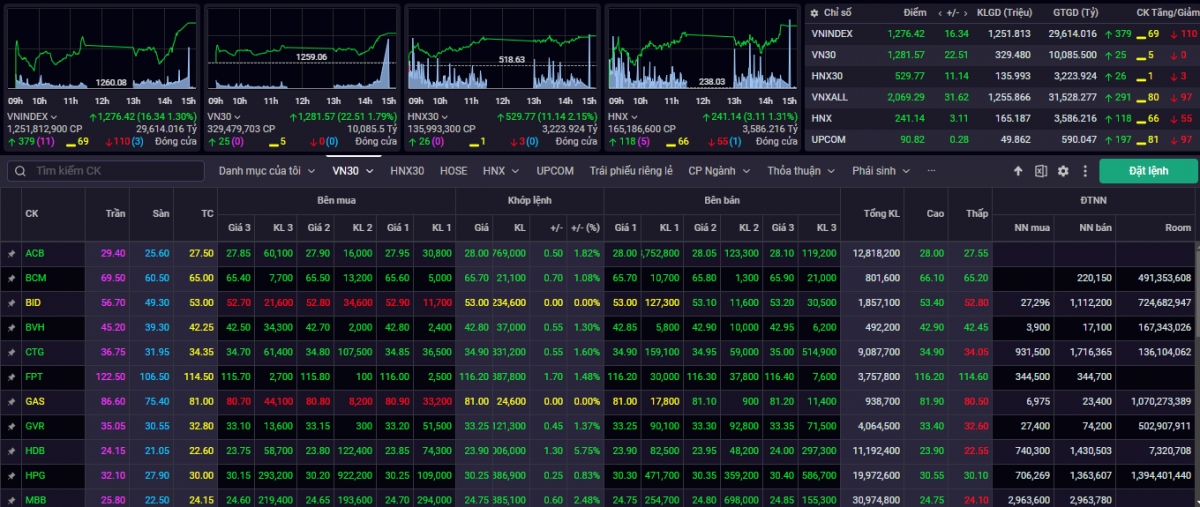
Task: Show more tabs via the ellipsis icon
Action: [932, 171]
